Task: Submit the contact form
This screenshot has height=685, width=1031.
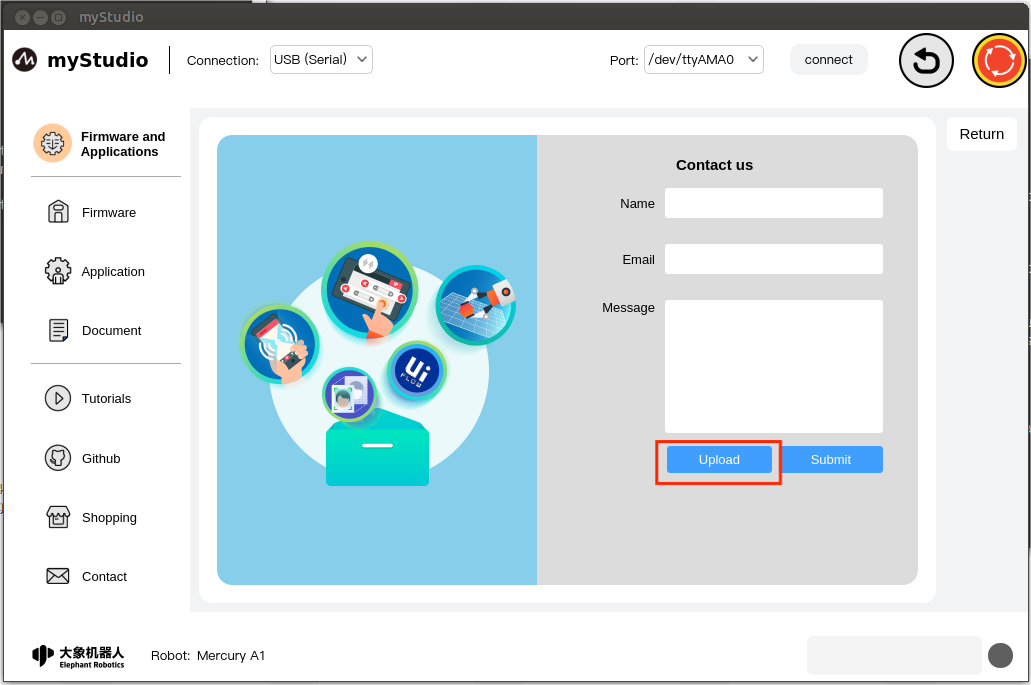Action: [x=830, y=460]
